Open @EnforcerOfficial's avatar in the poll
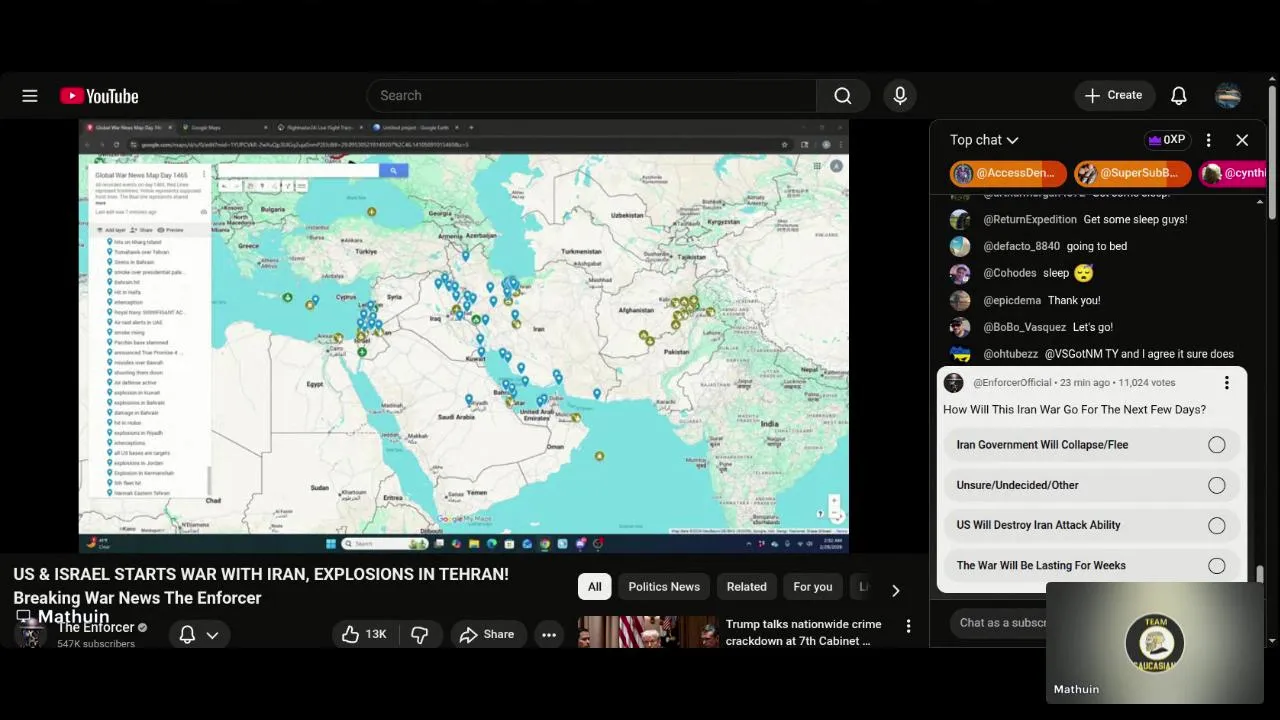The width and height of the screenshot is (1280, 720). coord(954,383)
